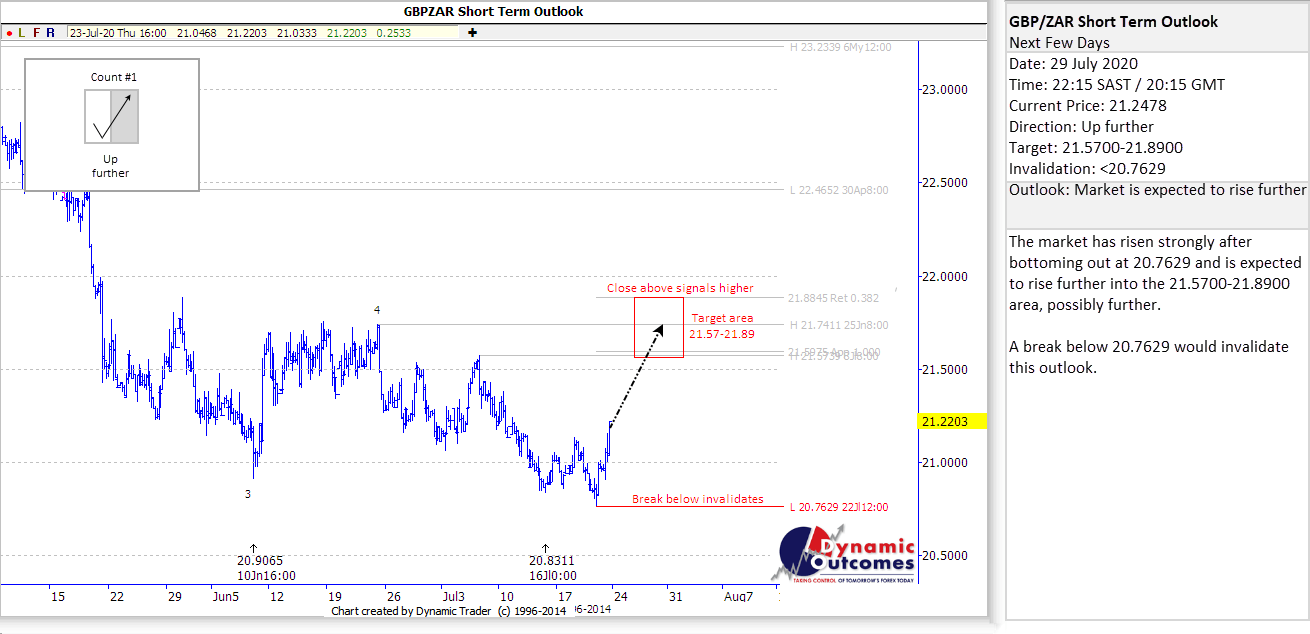
Task: Click the 21.5000 price axis label
Action: [944, 370]
